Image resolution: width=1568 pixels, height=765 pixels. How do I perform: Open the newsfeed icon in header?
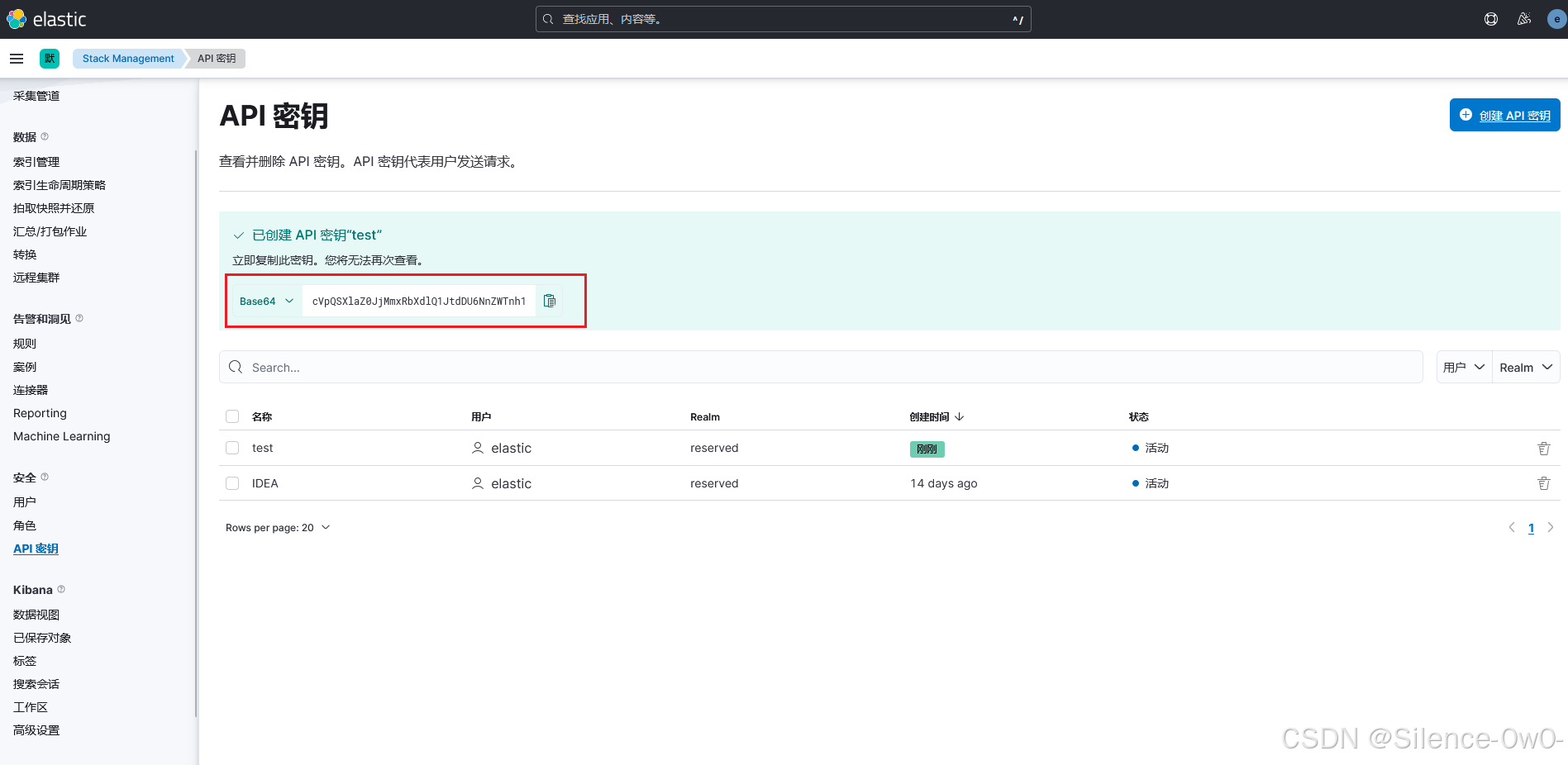(x=1524, y=19)
